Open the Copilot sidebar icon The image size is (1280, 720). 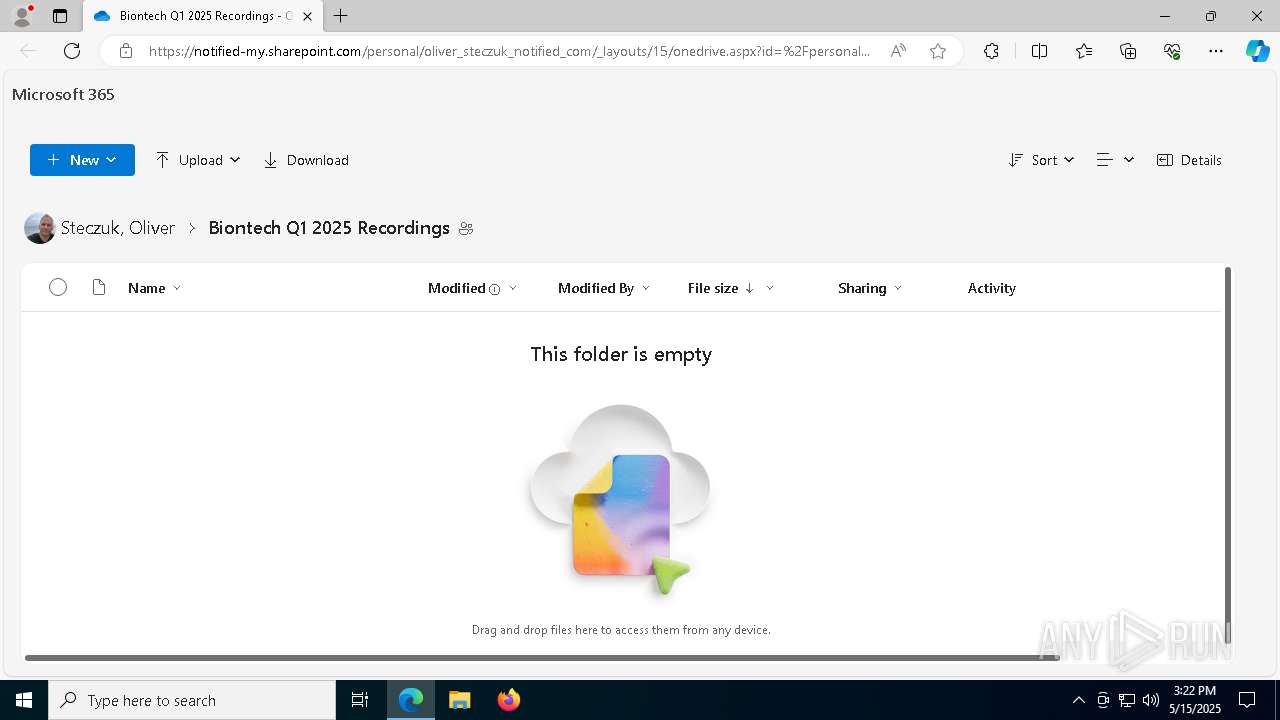[x=1258, y=51]
